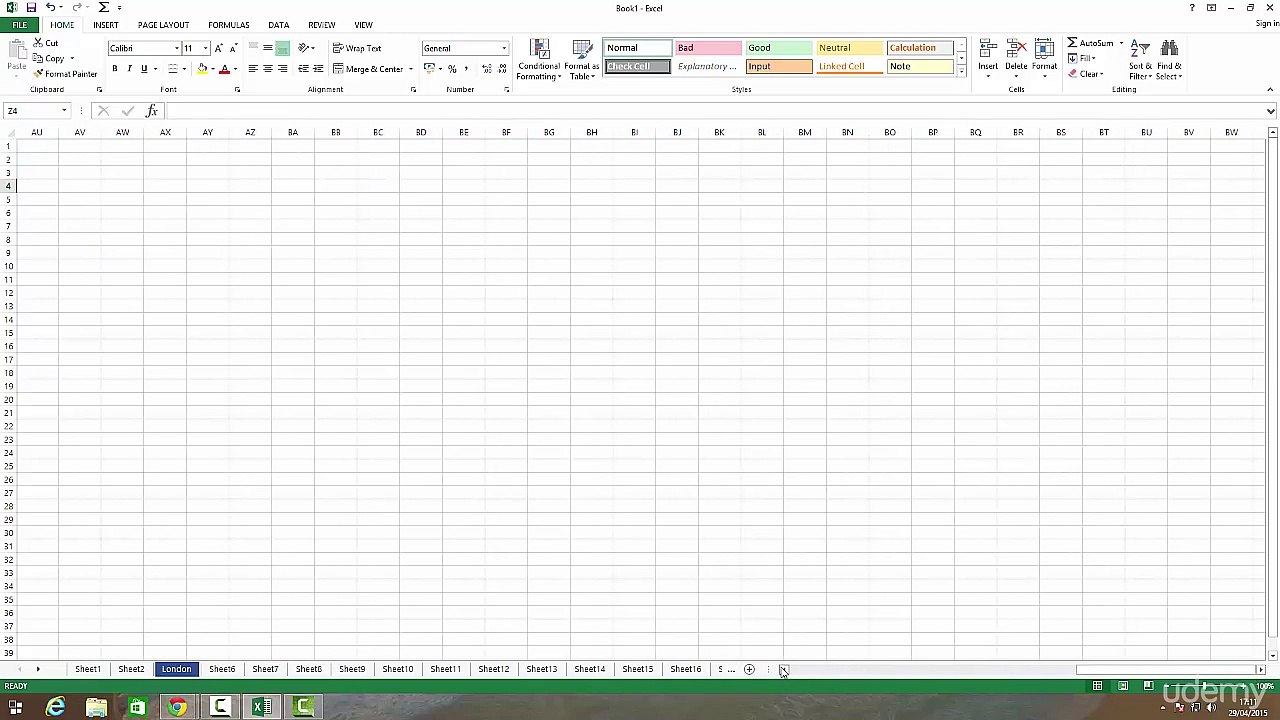This screenshot has width=1280, height=720.
Task: Click the Paste clipboard icon
Action: tap(16, 50)
